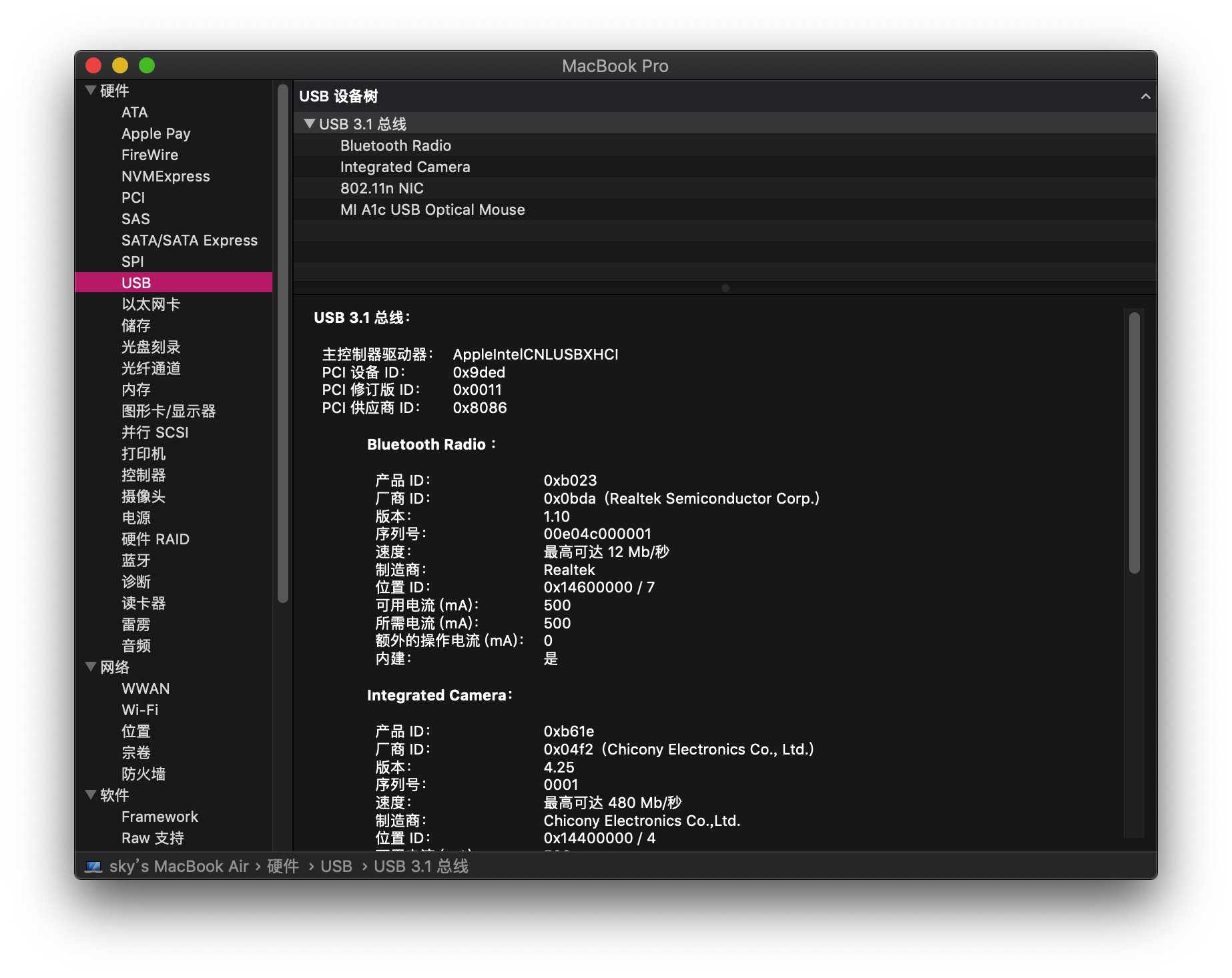Viewport: 1232px width, 978px height.
Task: Click USB 3.1 总线 breadcrumb in path bar
Action: [421, 866]
